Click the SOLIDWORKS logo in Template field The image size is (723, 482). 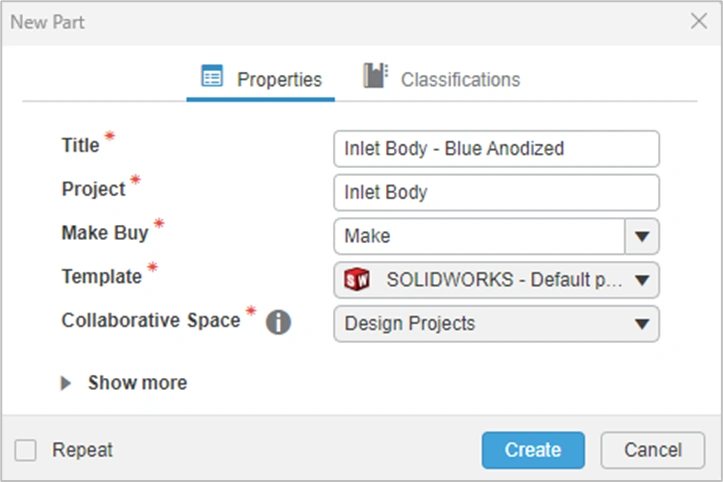[x=357, y=280]
